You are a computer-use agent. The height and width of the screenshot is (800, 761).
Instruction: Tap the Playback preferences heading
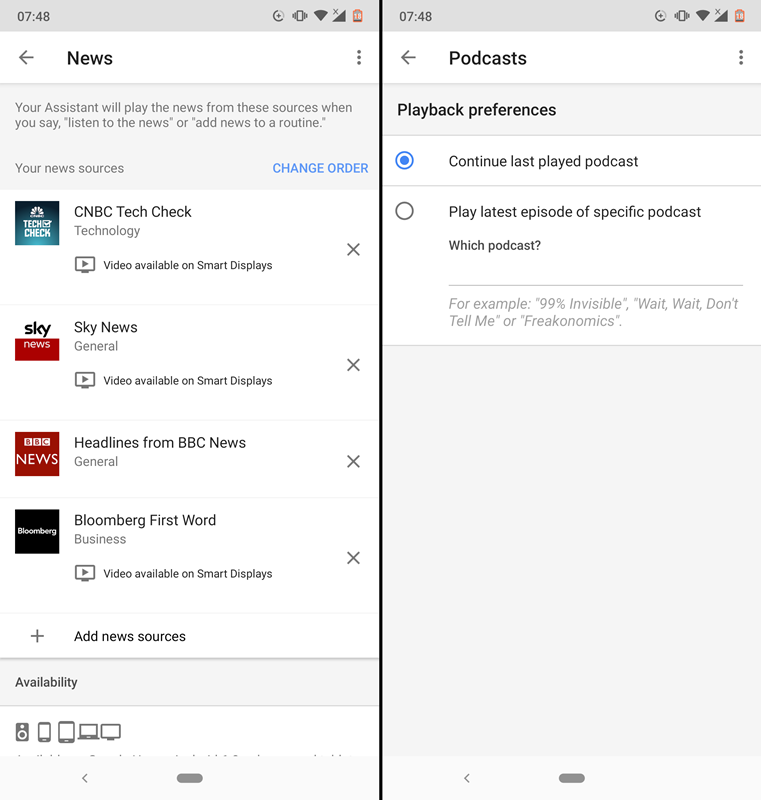(x=476, y=110)
